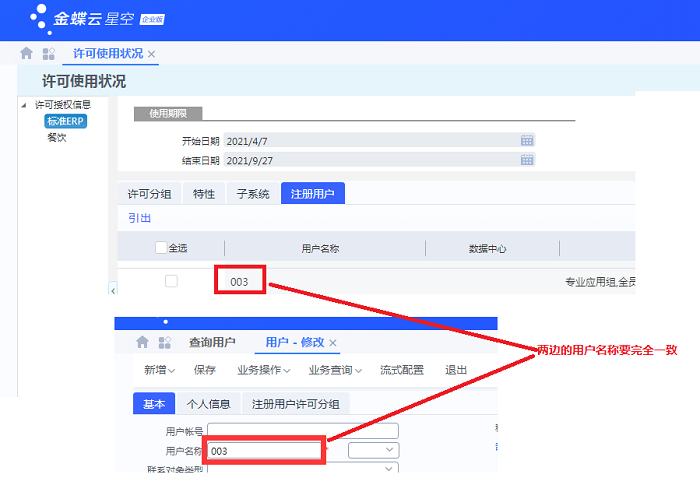Click grid icon beside 查询用户 tab
The width and height of the screenshot is (700, 485).
pos(165,342)
